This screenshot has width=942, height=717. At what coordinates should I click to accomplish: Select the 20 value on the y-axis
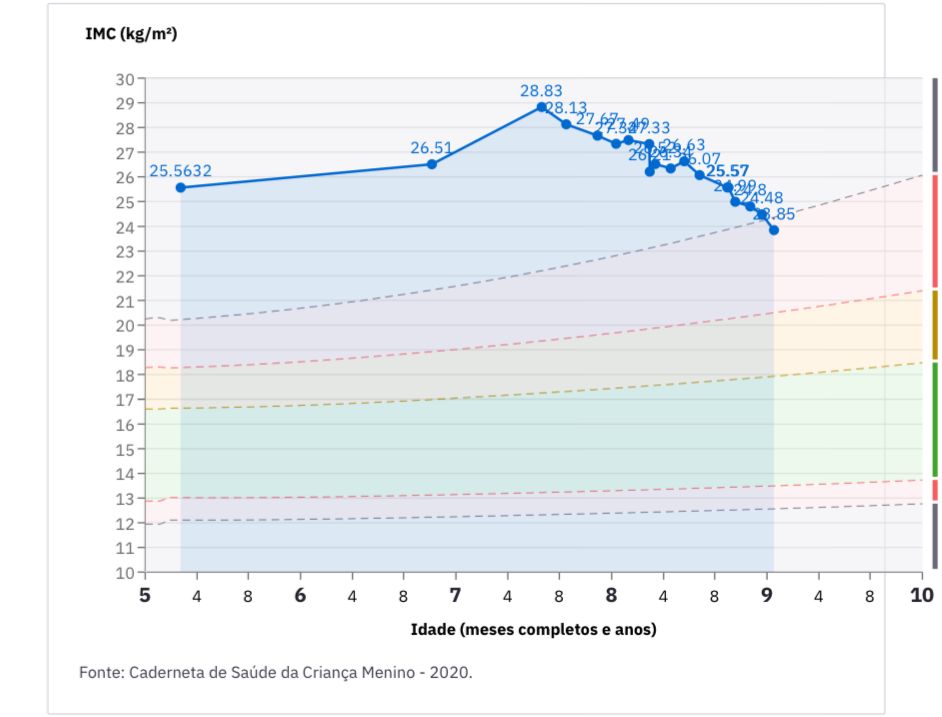[x=125, y=326]
